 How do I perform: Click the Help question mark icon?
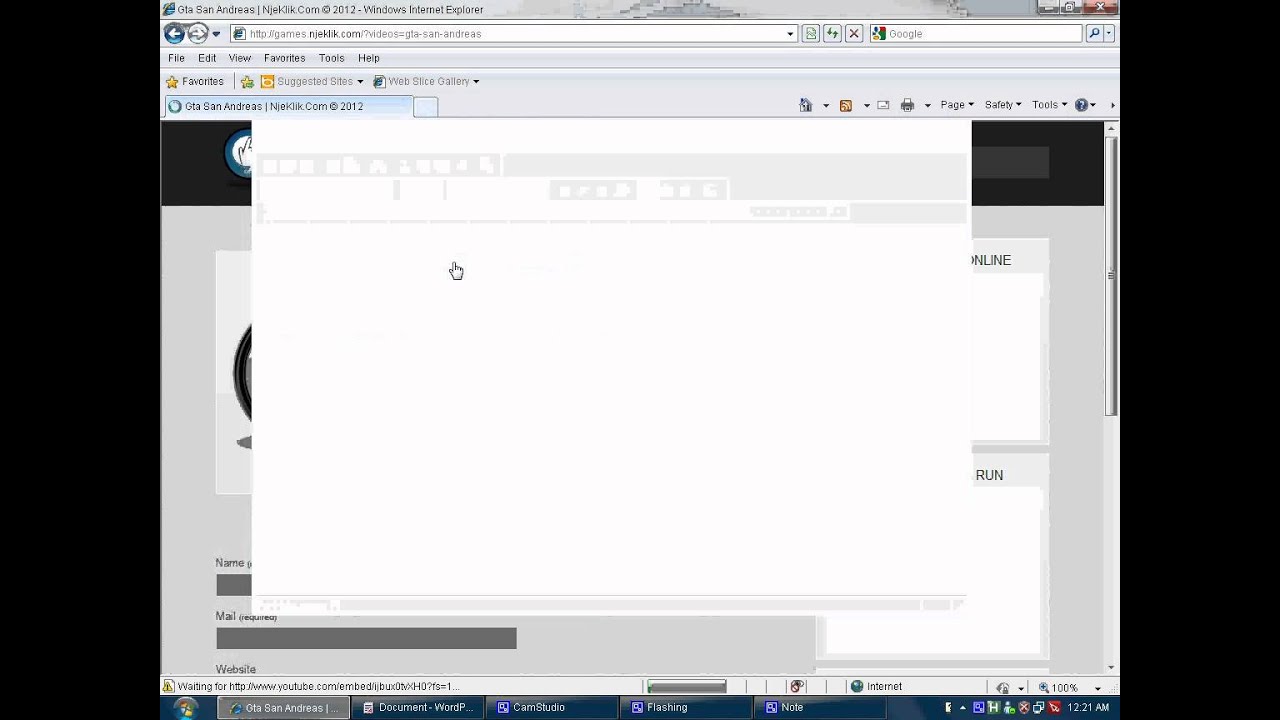[x=1081, y=105]
